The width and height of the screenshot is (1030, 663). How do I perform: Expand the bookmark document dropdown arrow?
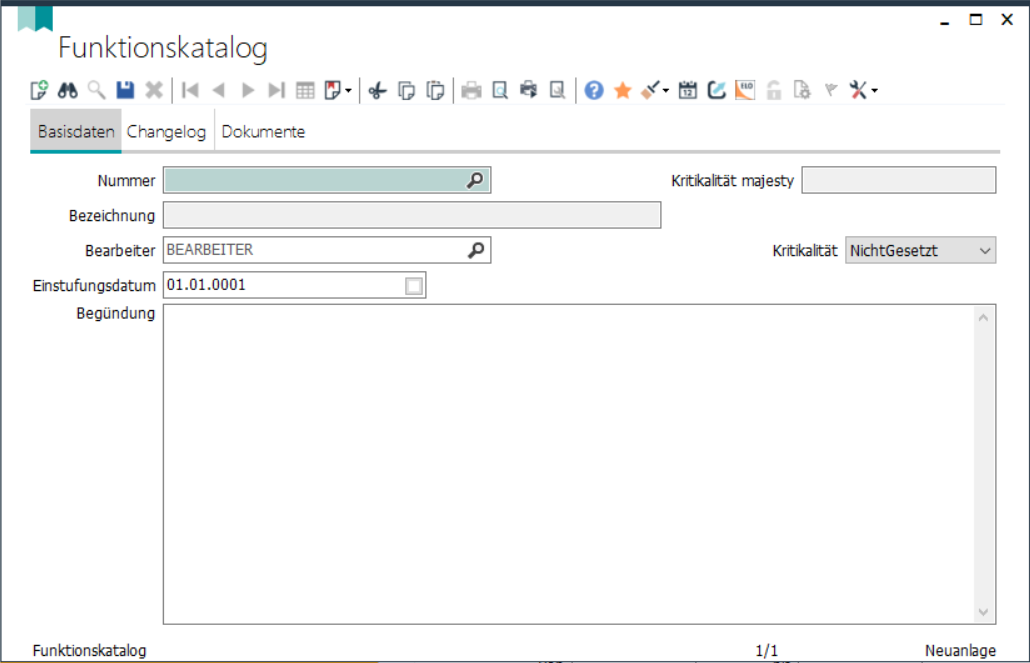[x=348, y=91]
